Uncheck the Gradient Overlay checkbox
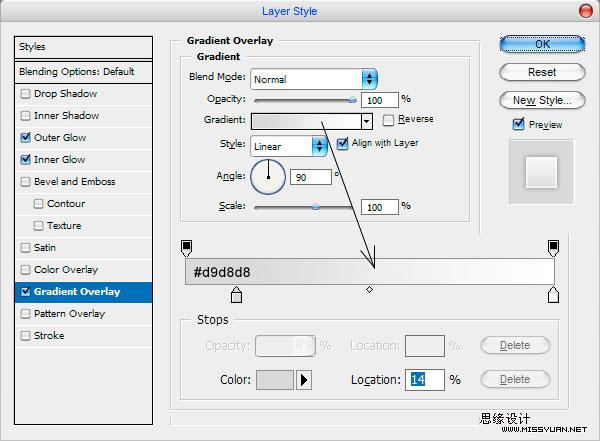Viewport: 600px width, 441px height. (x=25, y=292)
